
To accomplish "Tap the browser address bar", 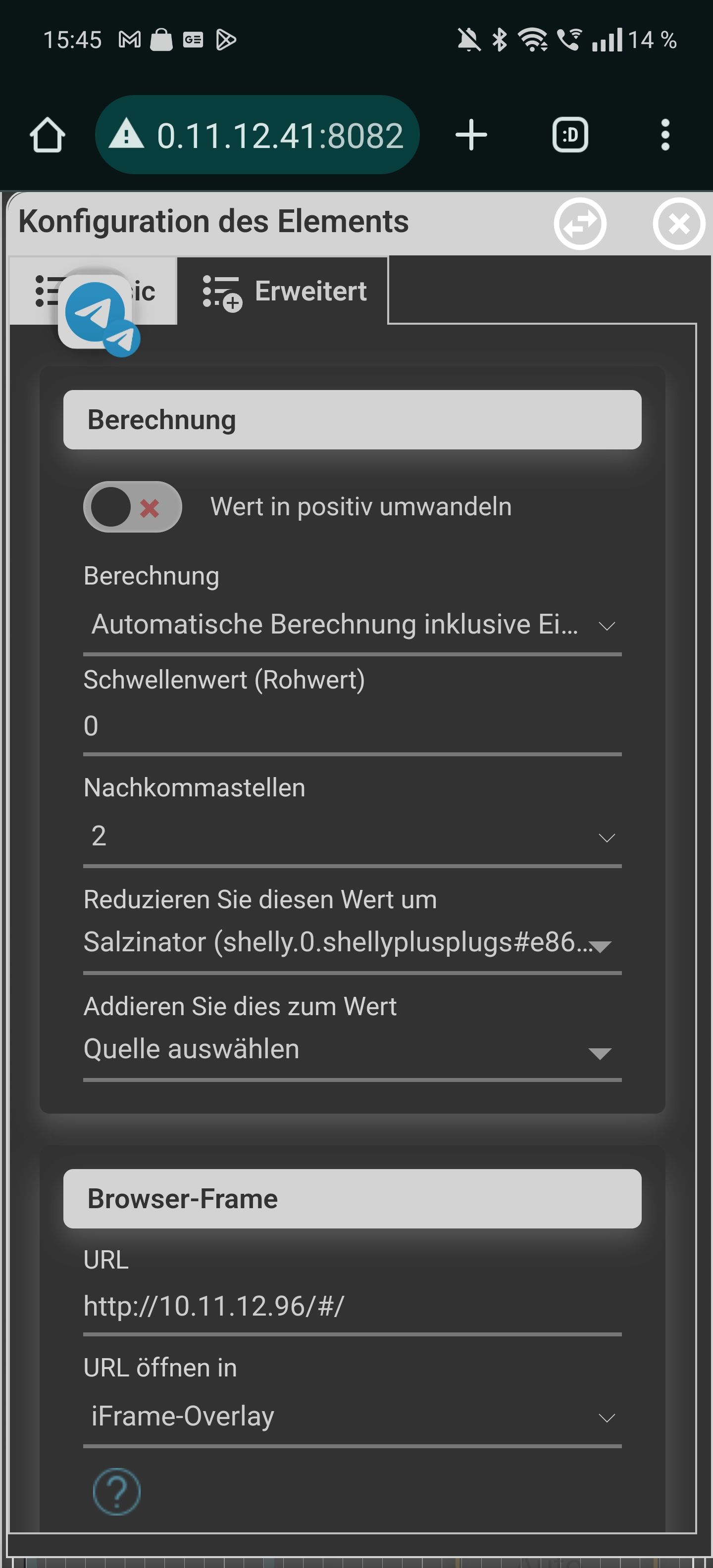I will pyautogui.click(x=279, y=135).
